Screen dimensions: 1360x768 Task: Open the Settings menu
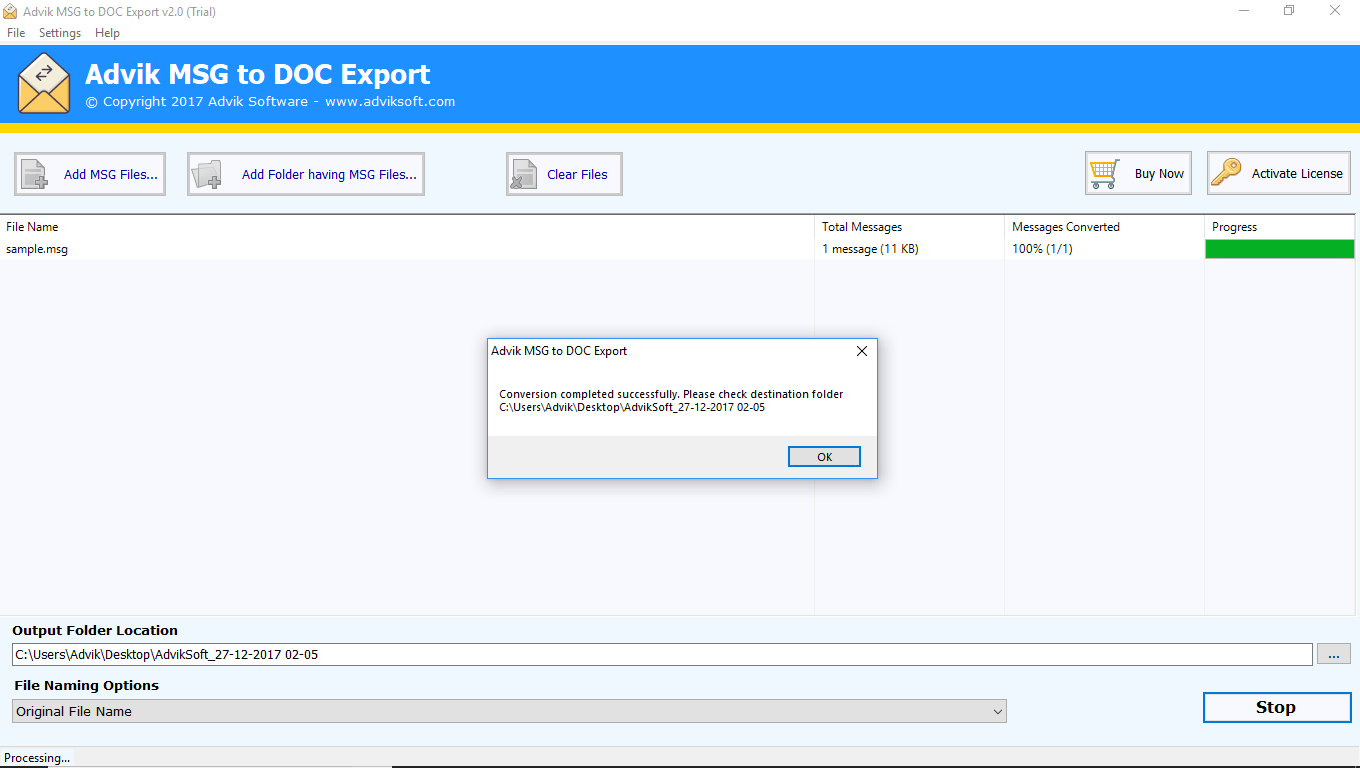click(x=60, y=33)
